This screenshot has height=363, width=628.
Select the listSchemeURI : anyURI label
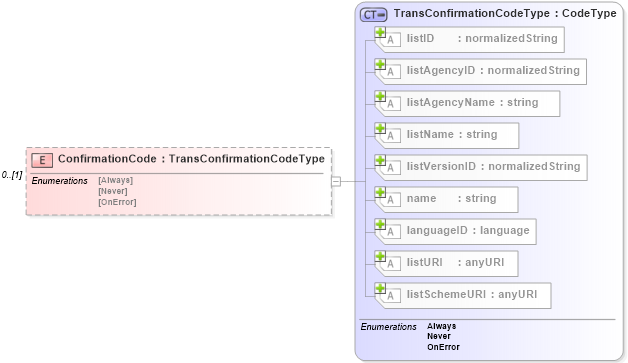[472, 295]
